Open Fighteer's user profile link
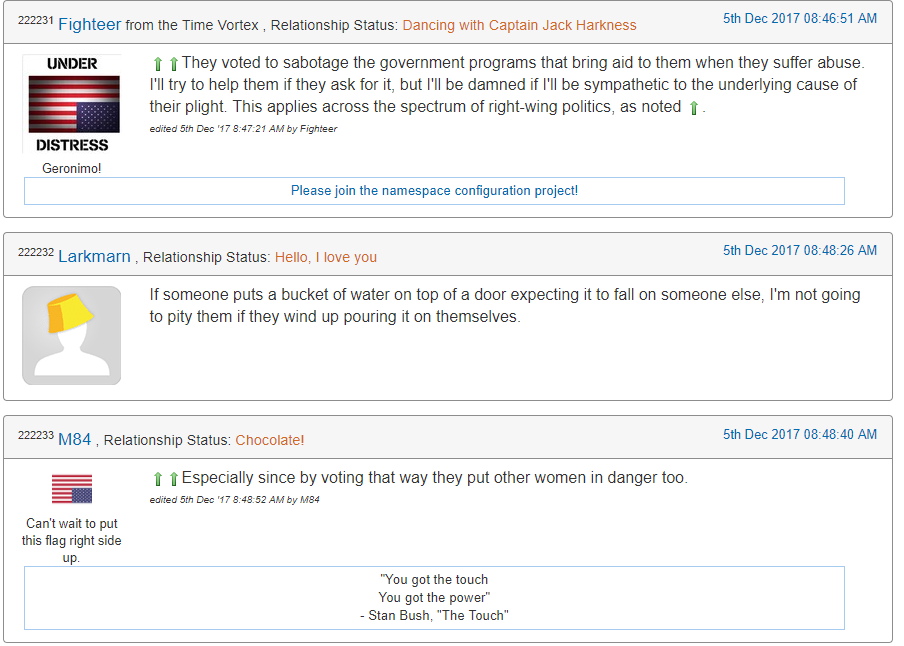Viewport: 904px width, 646px height. point(90,25)
